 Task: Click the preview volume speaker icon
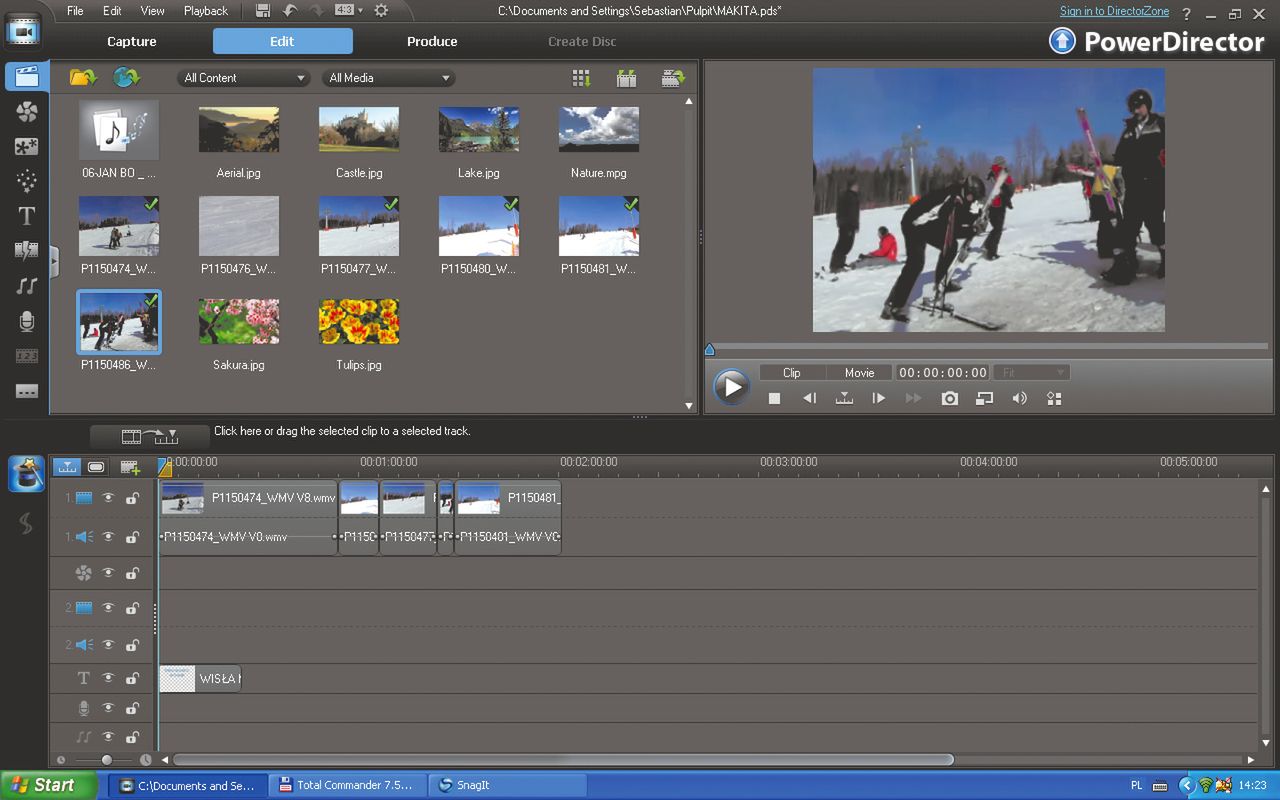pos(1019,398)
